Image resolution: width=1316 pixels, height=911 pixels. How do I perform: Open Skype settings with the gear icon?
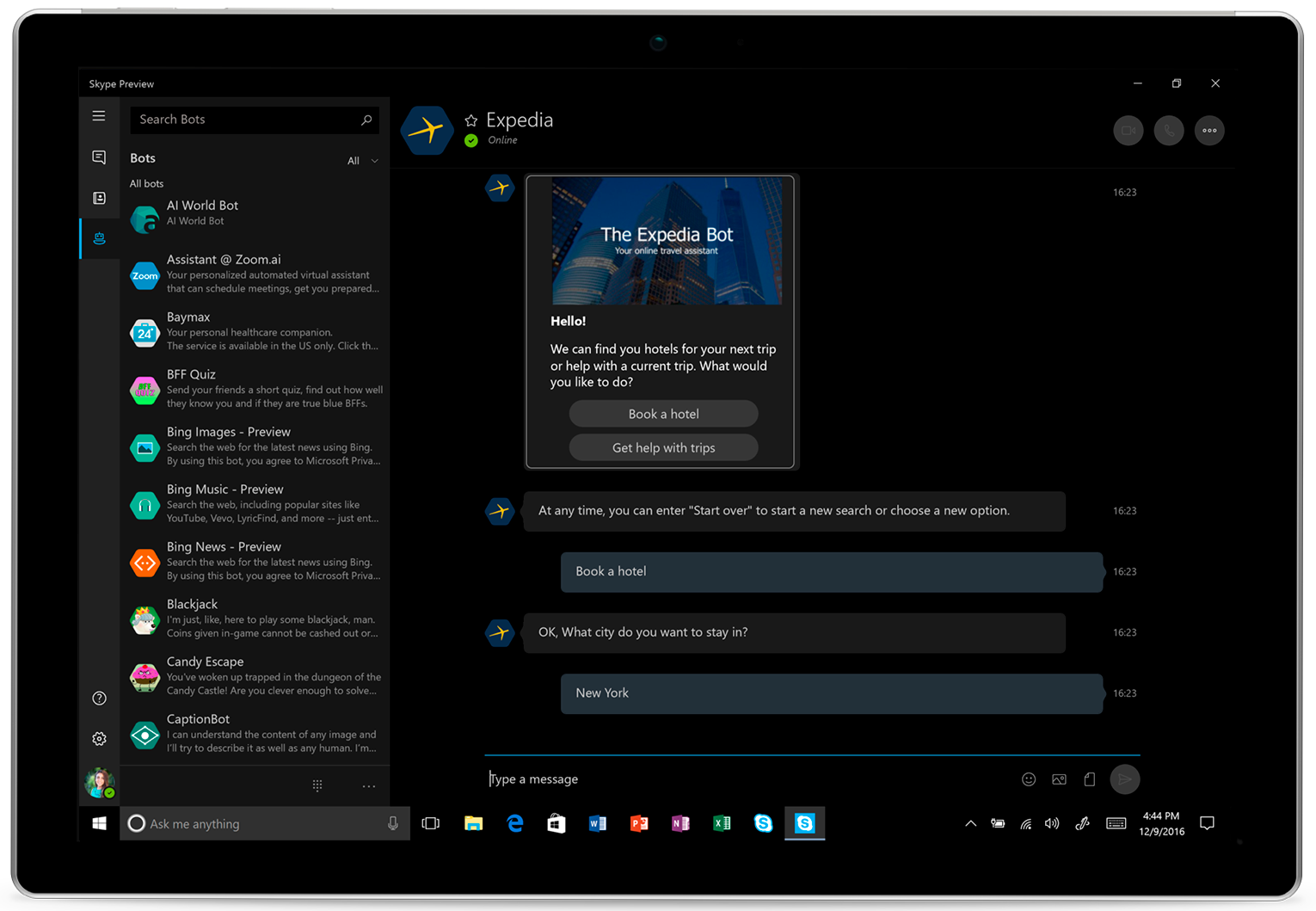click(98, 738)
